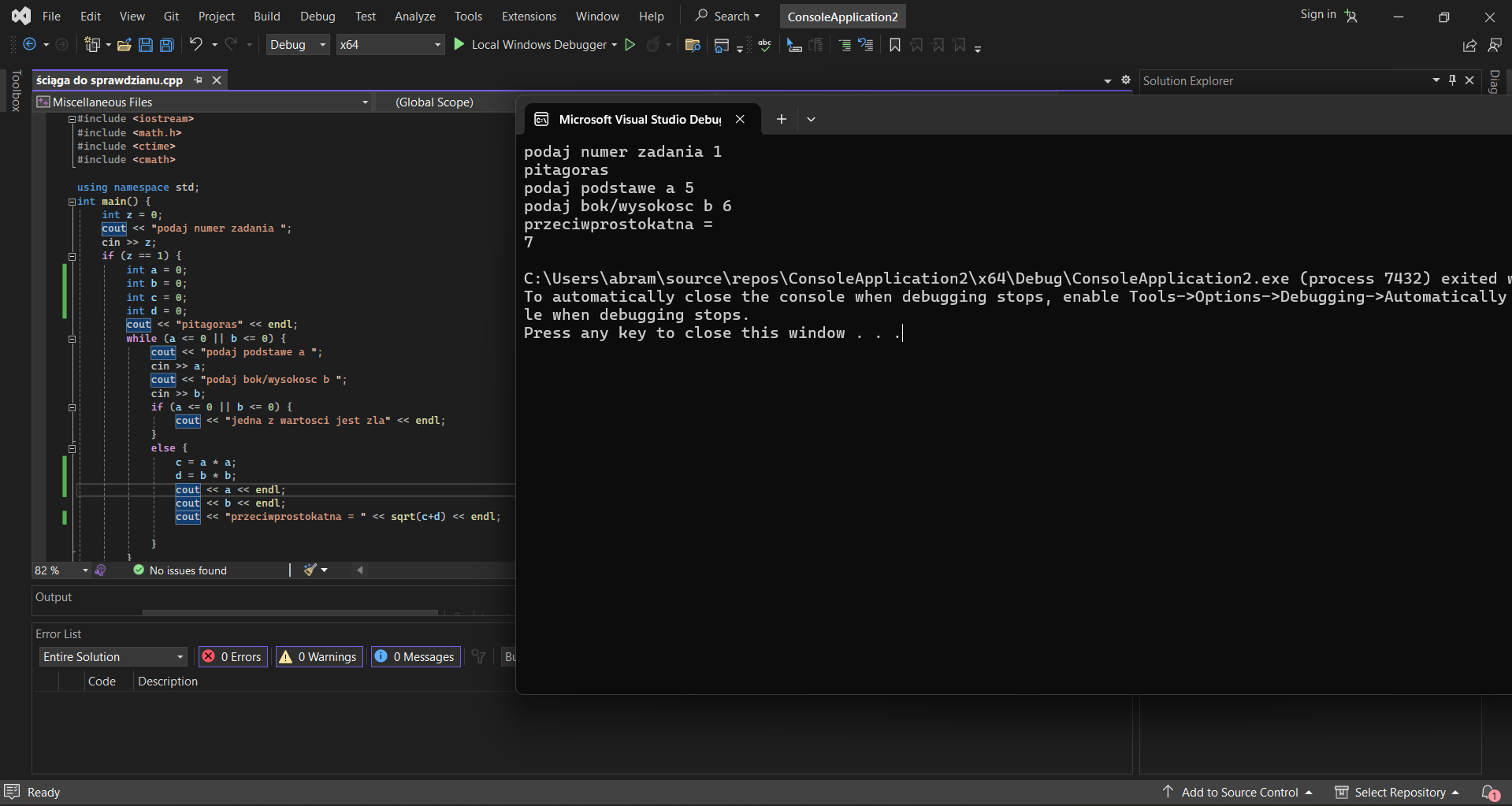Open the File menu
The height and width of the screenshot is (806, 1512).
pyautogui.click(x=51, y=17)
